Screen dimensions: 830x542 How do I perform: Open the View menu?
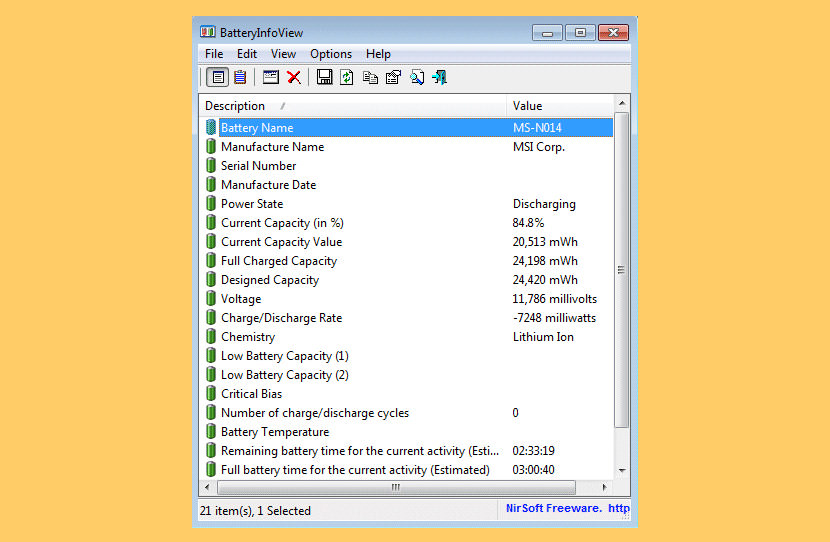pos(283,54)
